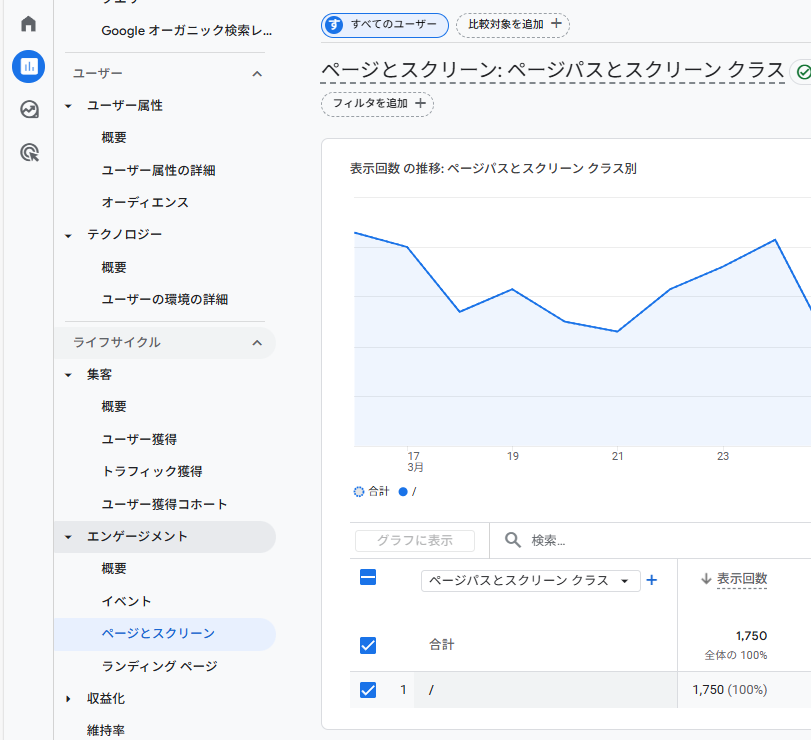Open the Home icon in left rail
The width and height of the screenshot is (811, 740).
[x=29, y=24]
